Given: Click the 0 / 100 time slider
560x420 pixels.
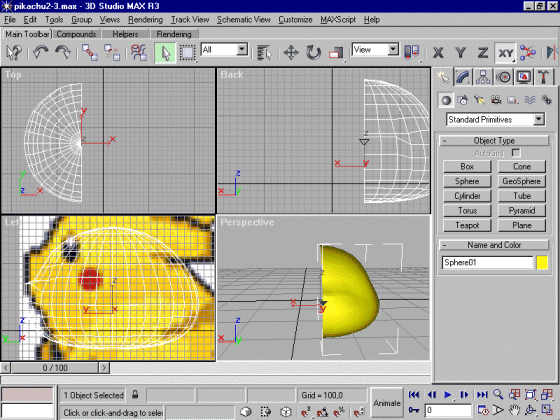Looking at the screenshot, I should point(55,368).
